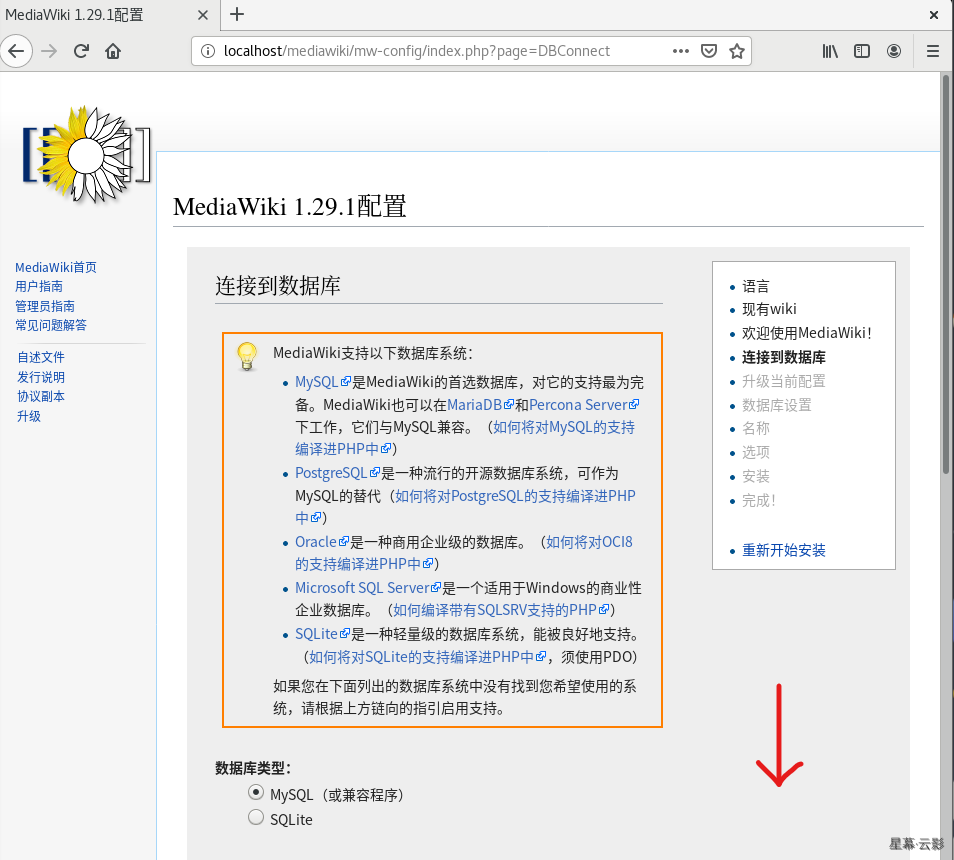Open the Firefox hamburger application menu
This screenshot has height=860, width=954.
coord(933,51)
